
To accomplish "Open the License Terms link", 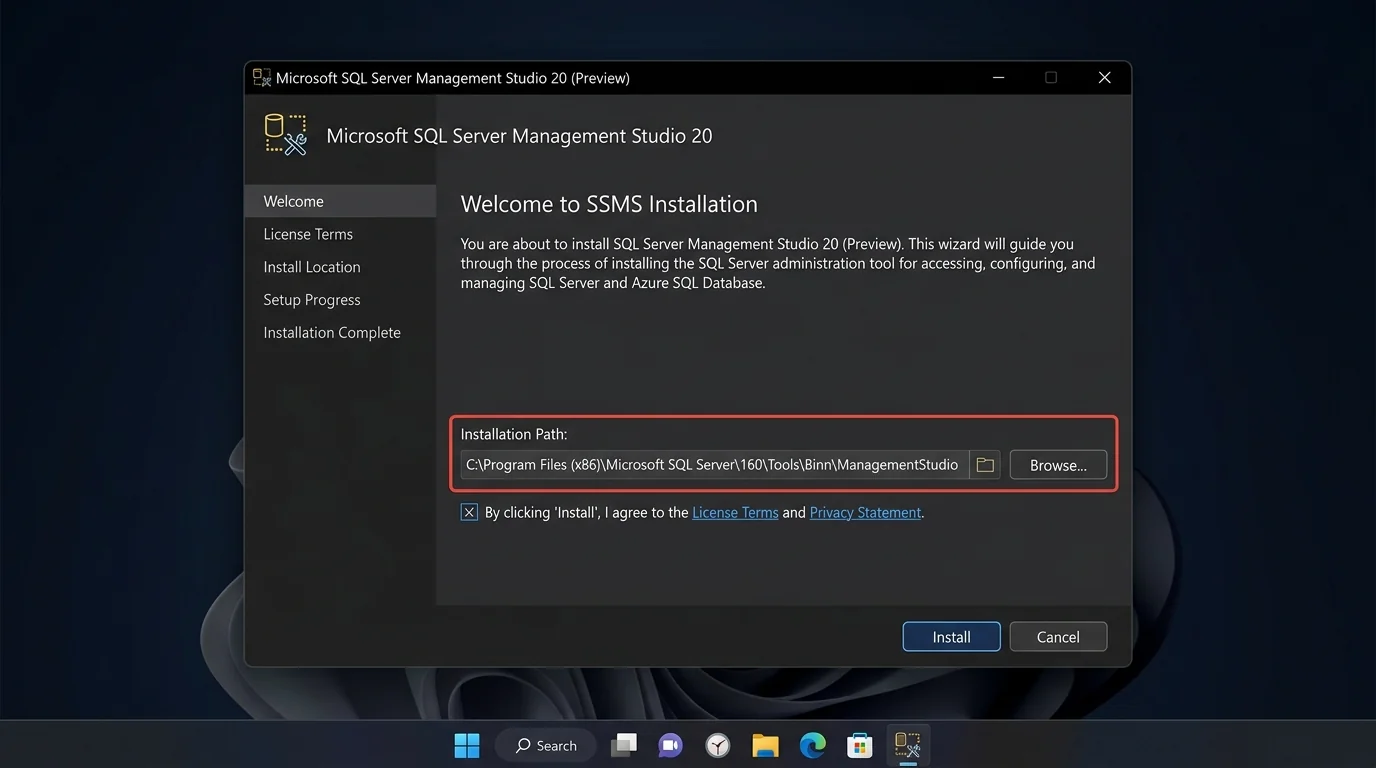I will click(x=735, y=512).
